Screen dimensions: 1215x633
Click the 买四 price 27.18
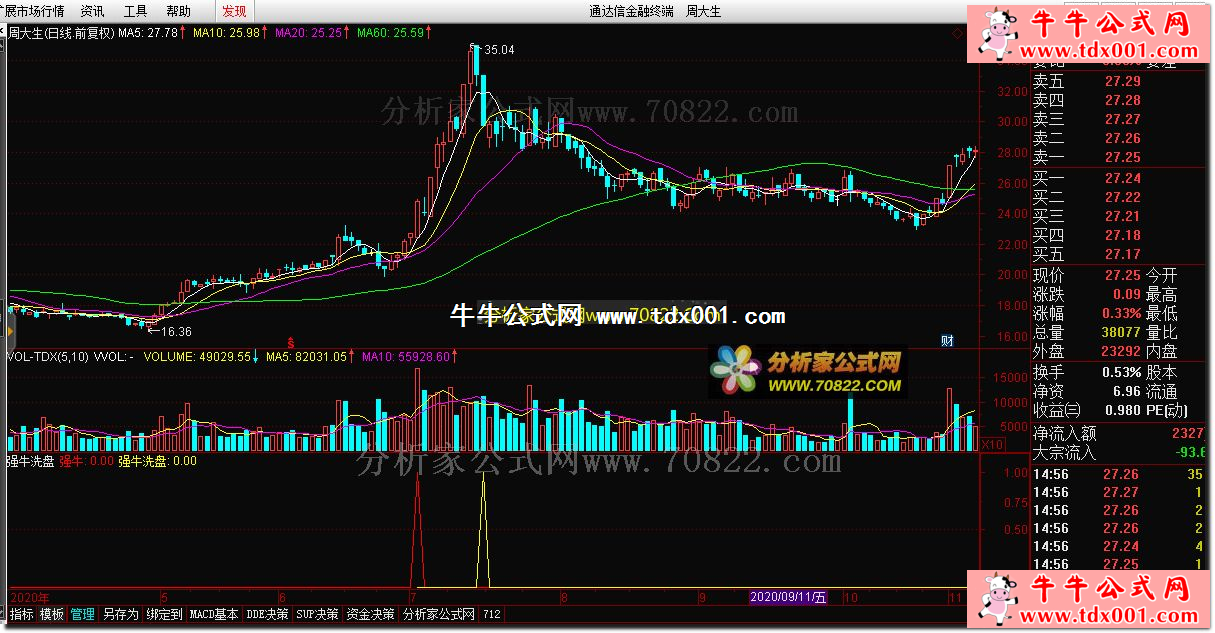[x=1122, y=235]
